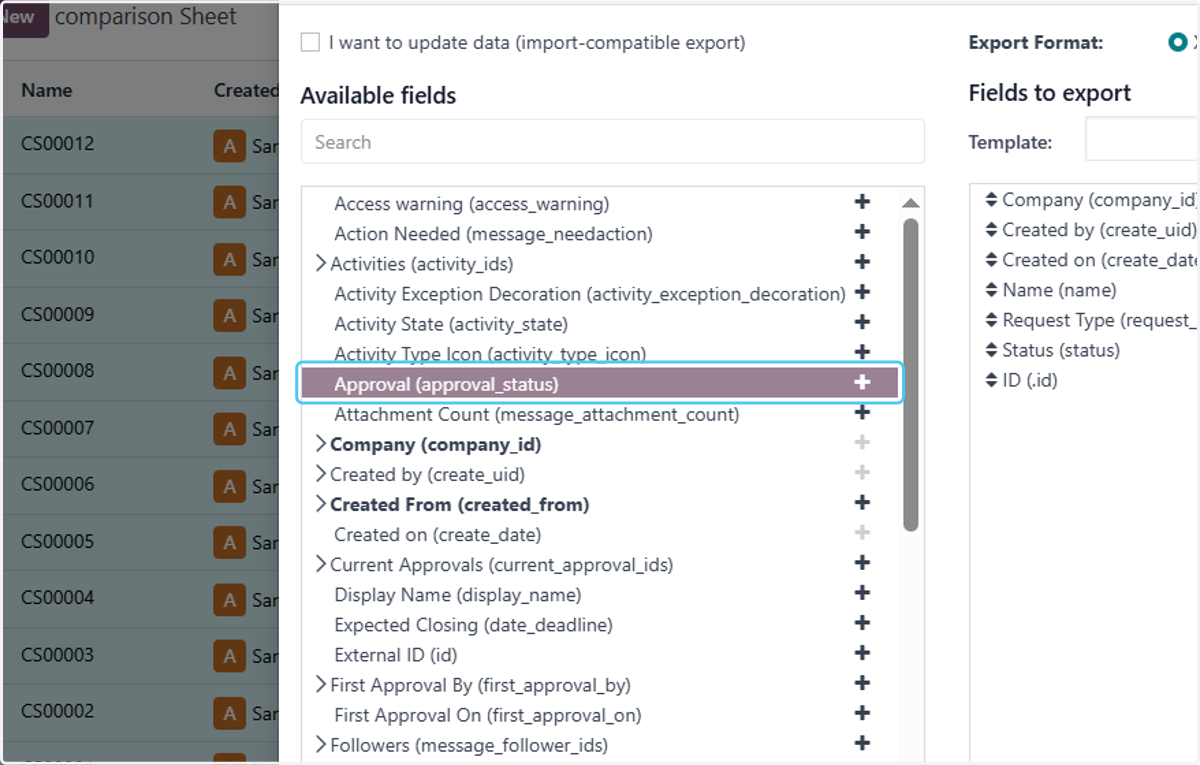Select Expected Closing (date_deadline) row text
The width and height of the screenshot is (1200, 765).
[473, 625]
